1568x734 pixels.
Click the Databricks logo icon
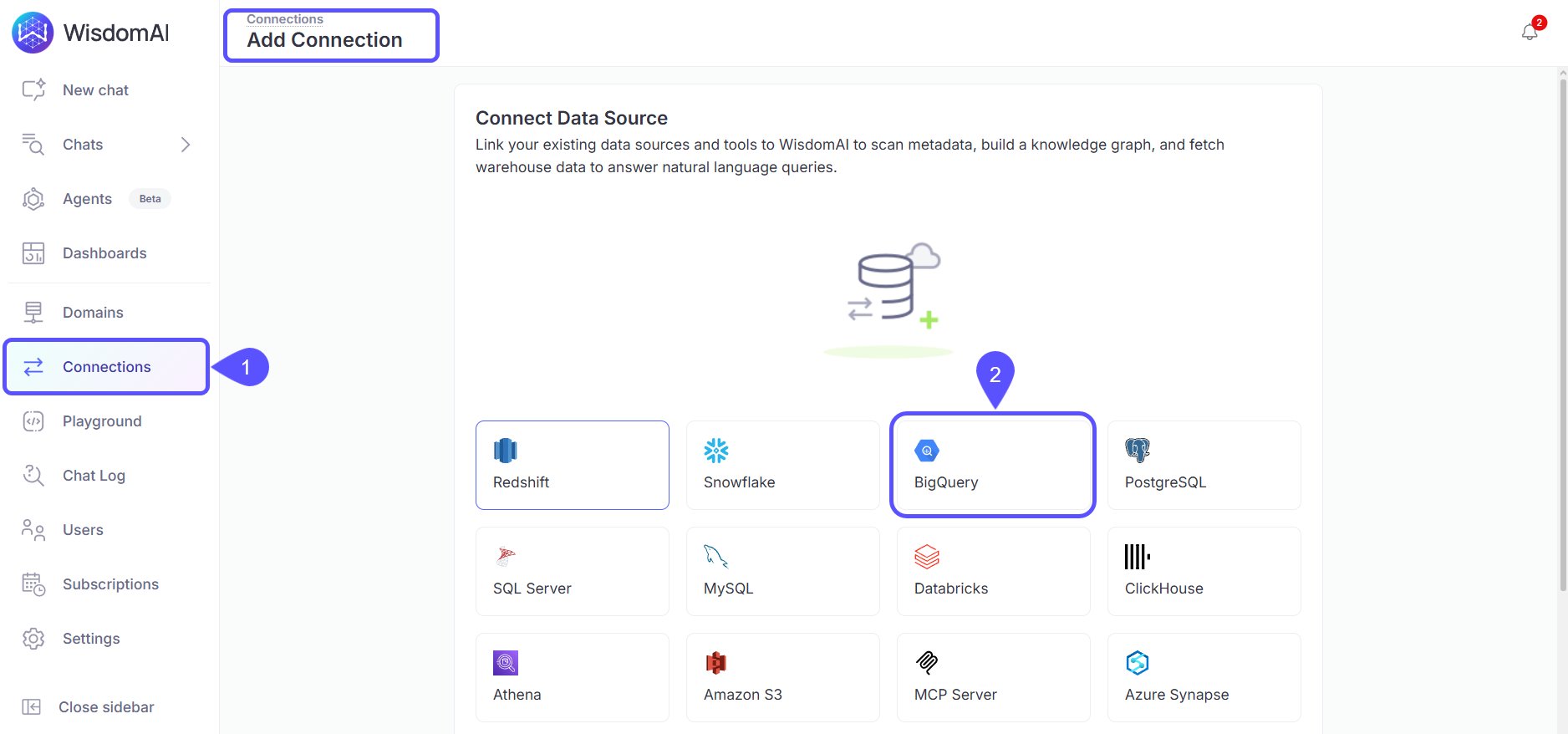927,557
